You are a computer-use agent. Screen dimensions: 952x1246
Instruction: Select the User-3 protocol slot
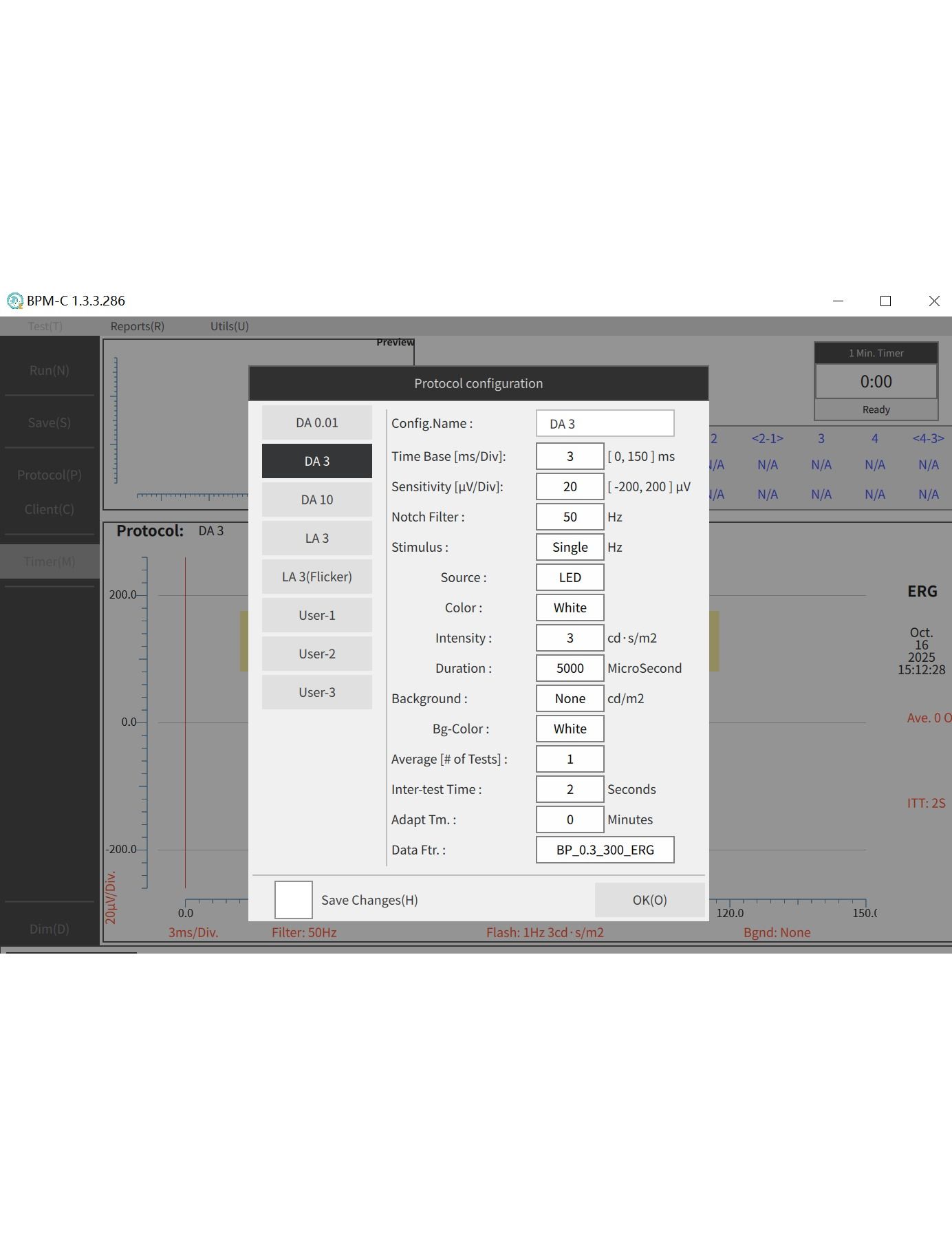click(316, 692)
